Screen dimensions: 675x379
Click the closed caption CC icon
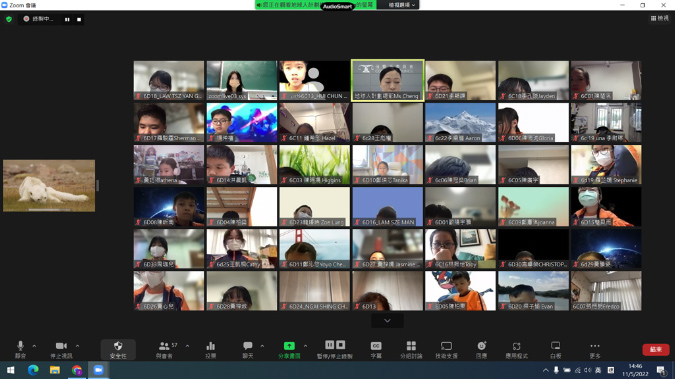(x=376, y=349)
